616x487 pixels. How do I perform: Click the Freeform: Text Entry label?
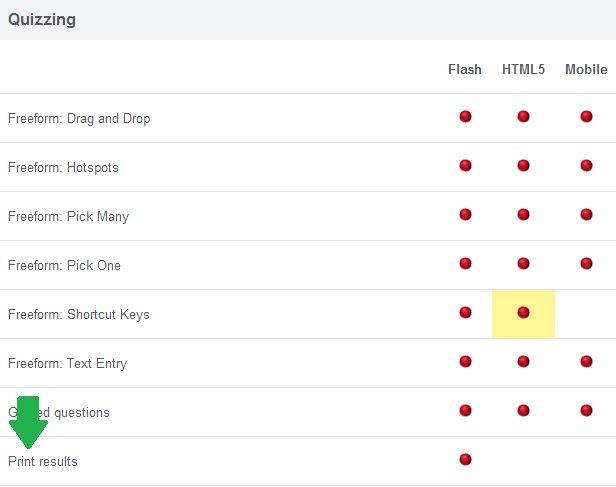point(67,363)
